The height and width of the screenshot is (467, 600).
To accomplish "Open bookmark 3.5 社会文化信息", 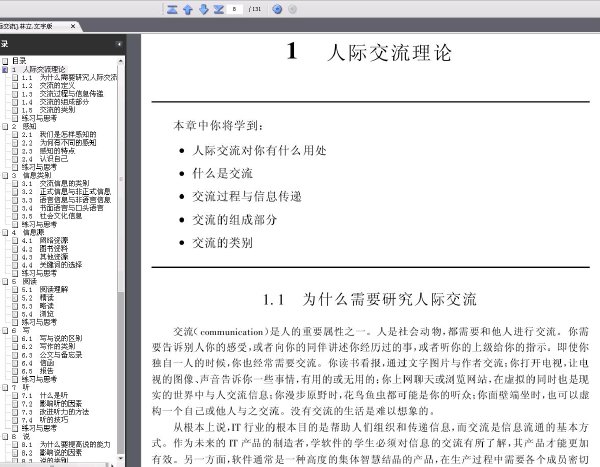I will 52,216.
